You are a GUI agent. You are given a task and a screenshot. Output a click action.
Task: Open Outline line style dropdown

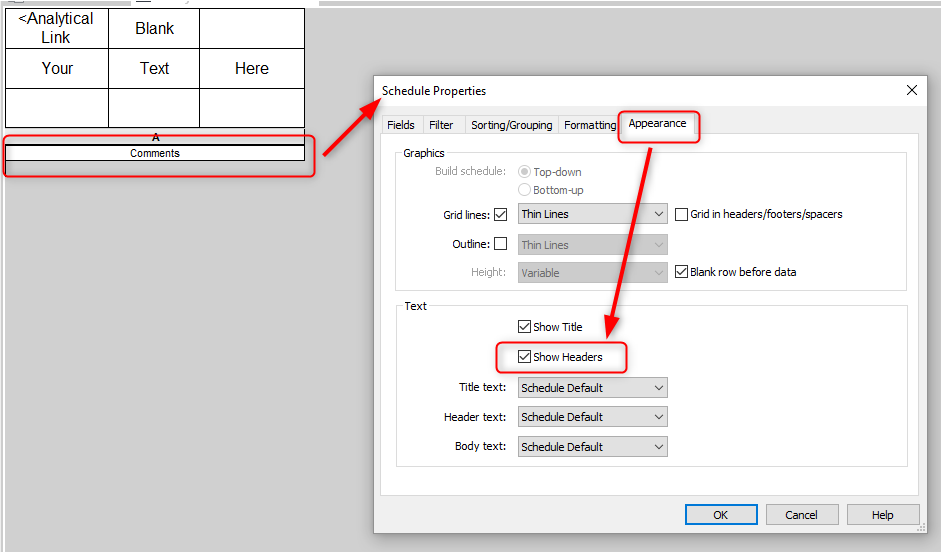[x=592, y=245]
